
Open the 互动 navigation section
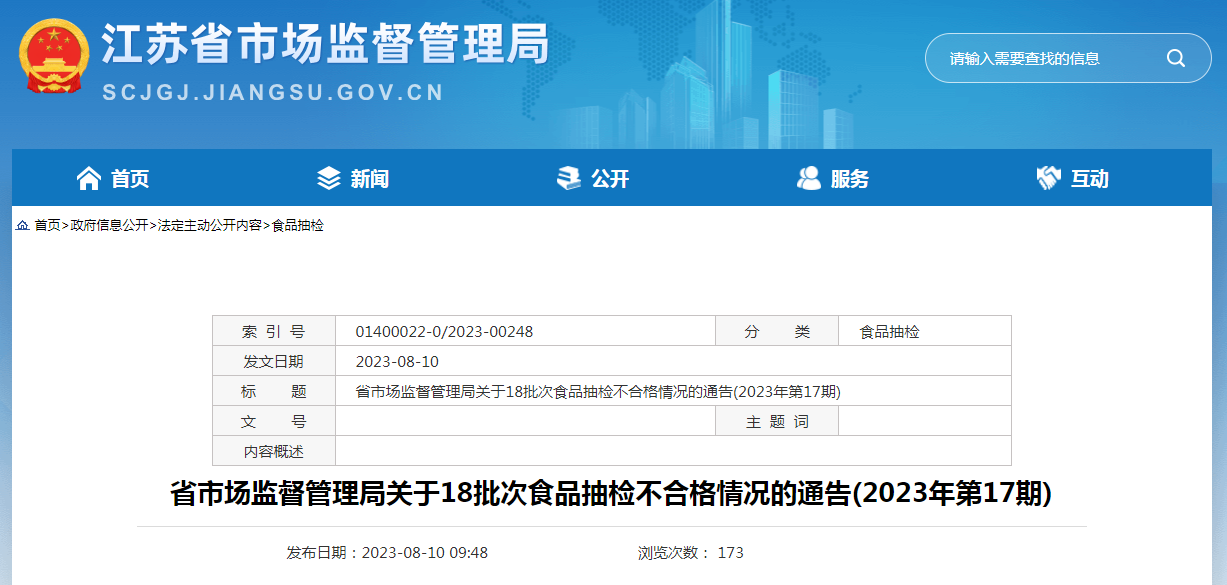1090,179
